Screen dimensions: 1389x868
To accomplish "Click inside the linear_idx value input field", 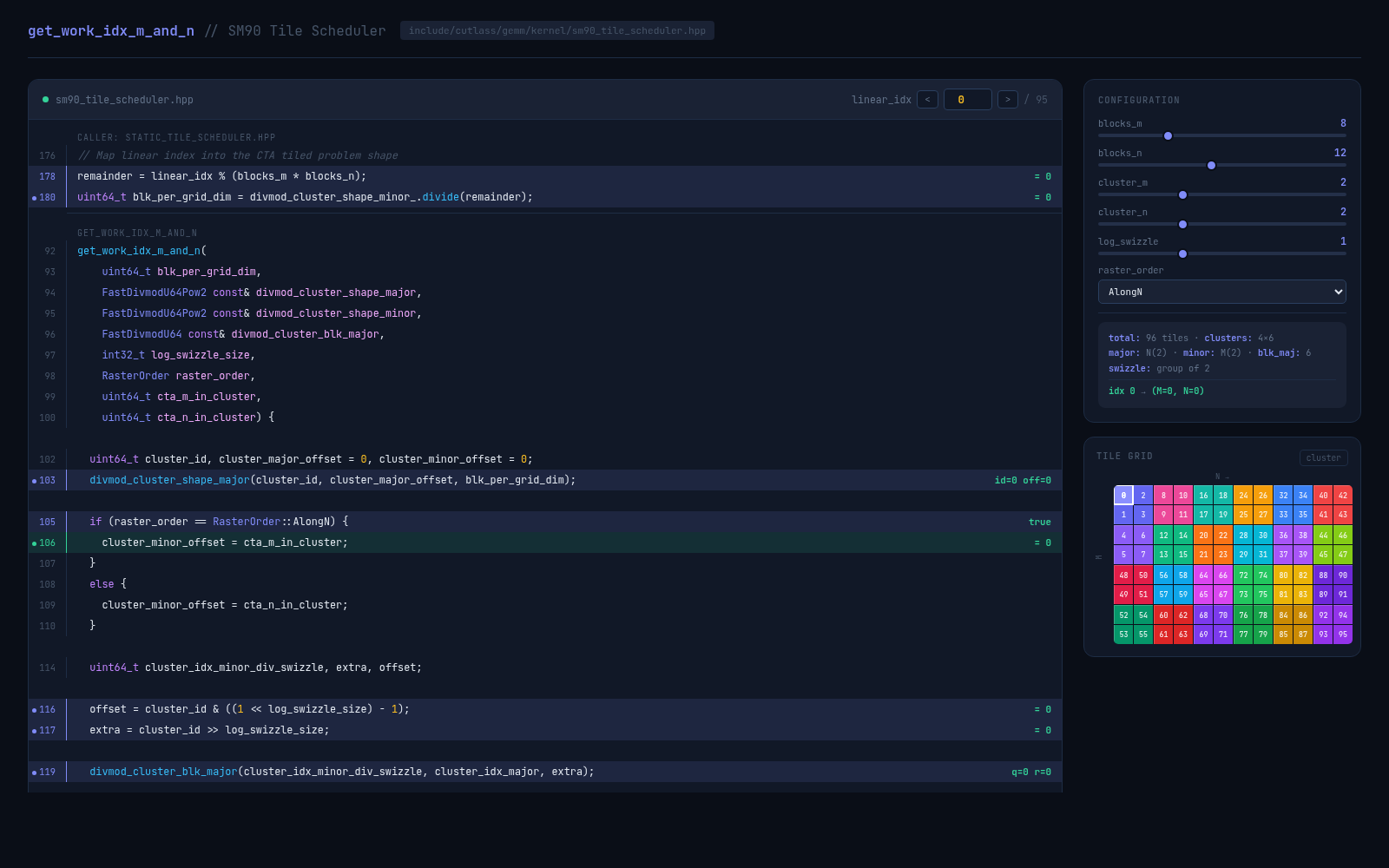I will [967, 99].
